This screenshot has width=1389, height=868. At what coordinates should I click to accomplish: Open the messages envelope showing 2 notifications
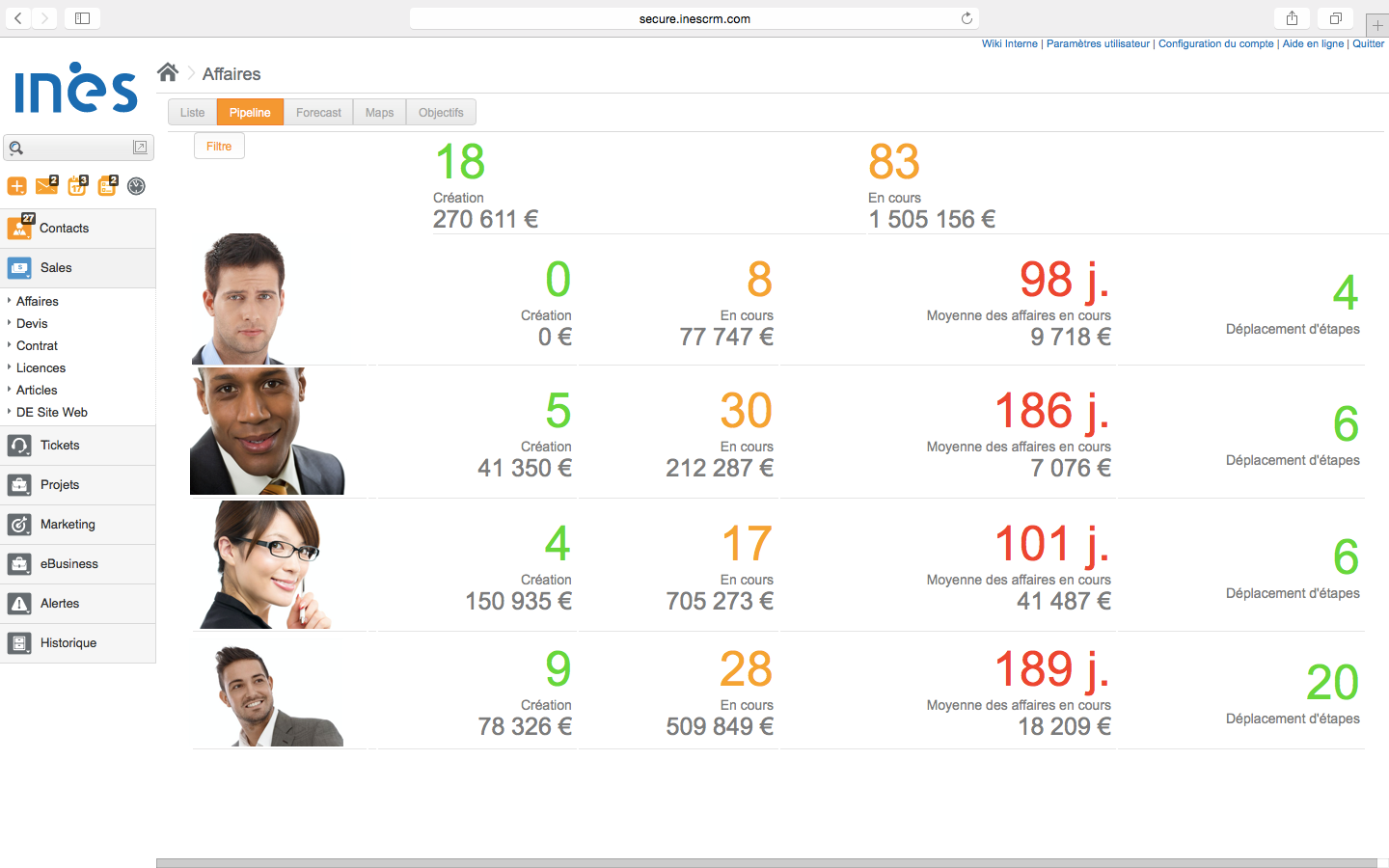[46, 186]
